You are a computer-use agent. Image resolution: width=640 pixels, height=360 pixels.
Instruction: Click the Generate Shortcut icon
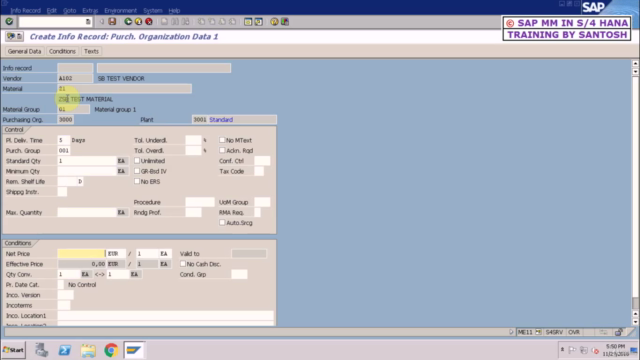[258, 22]
